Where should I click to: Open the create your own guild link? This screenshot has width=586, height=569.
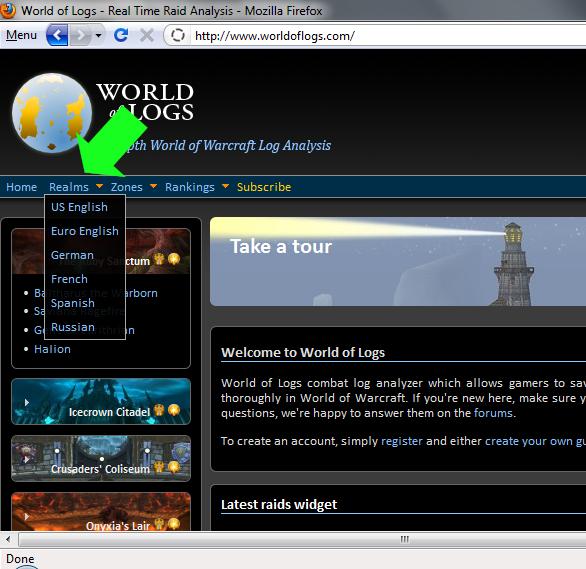pyautogui.click(x=535, y=441)
